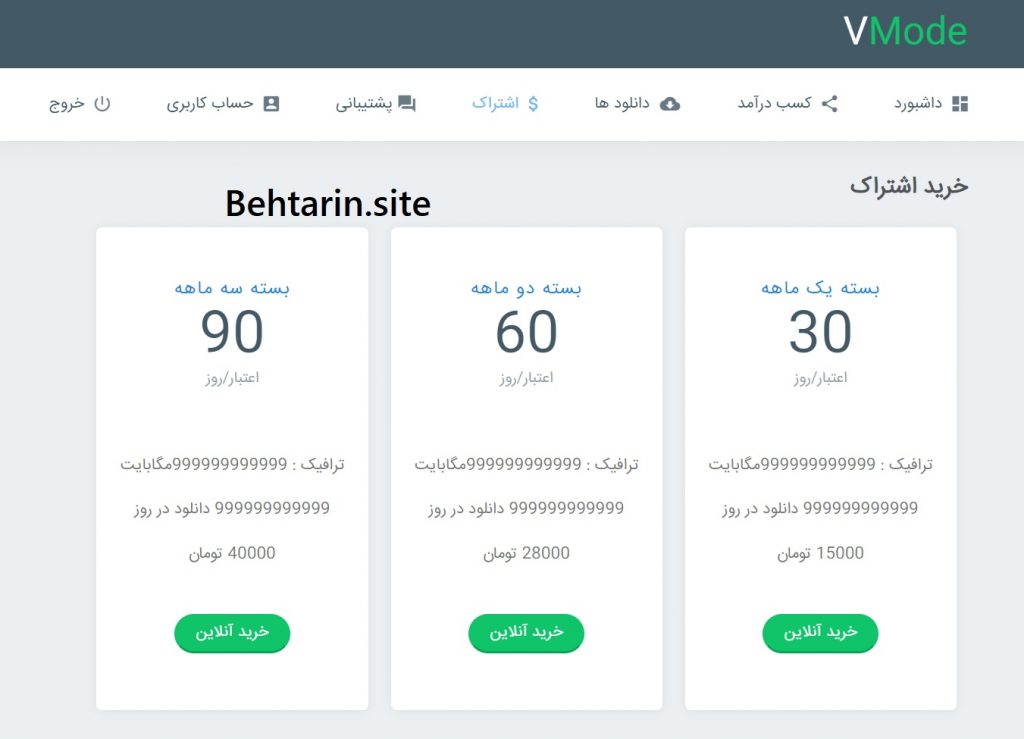The height and width of the screenshot is (739, 1024).
Task: Buy the 40000 تومان three-month package online
Action: [232, 632]
